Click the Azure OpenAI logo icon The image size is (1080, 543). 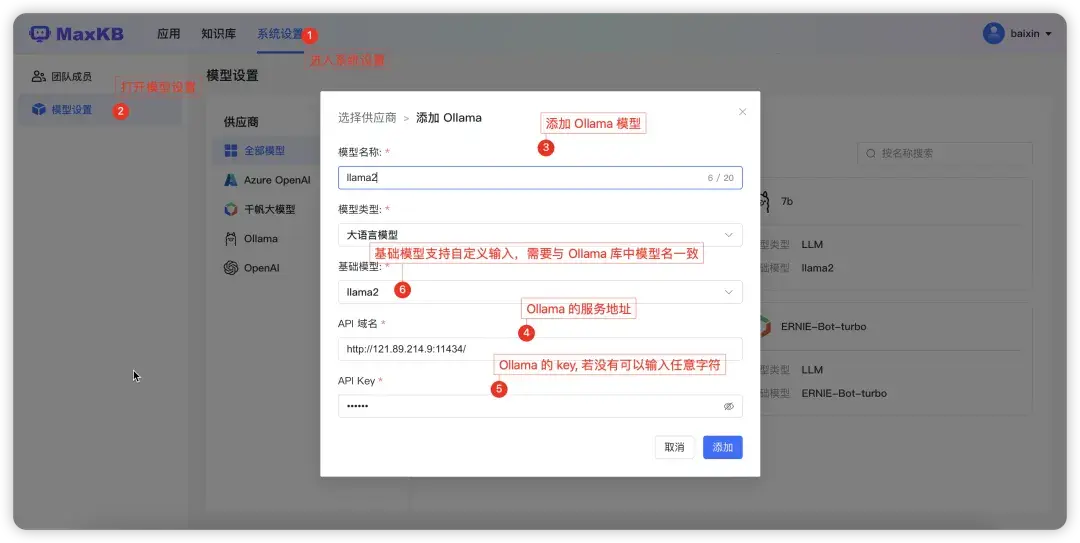[x=231, y=180]
